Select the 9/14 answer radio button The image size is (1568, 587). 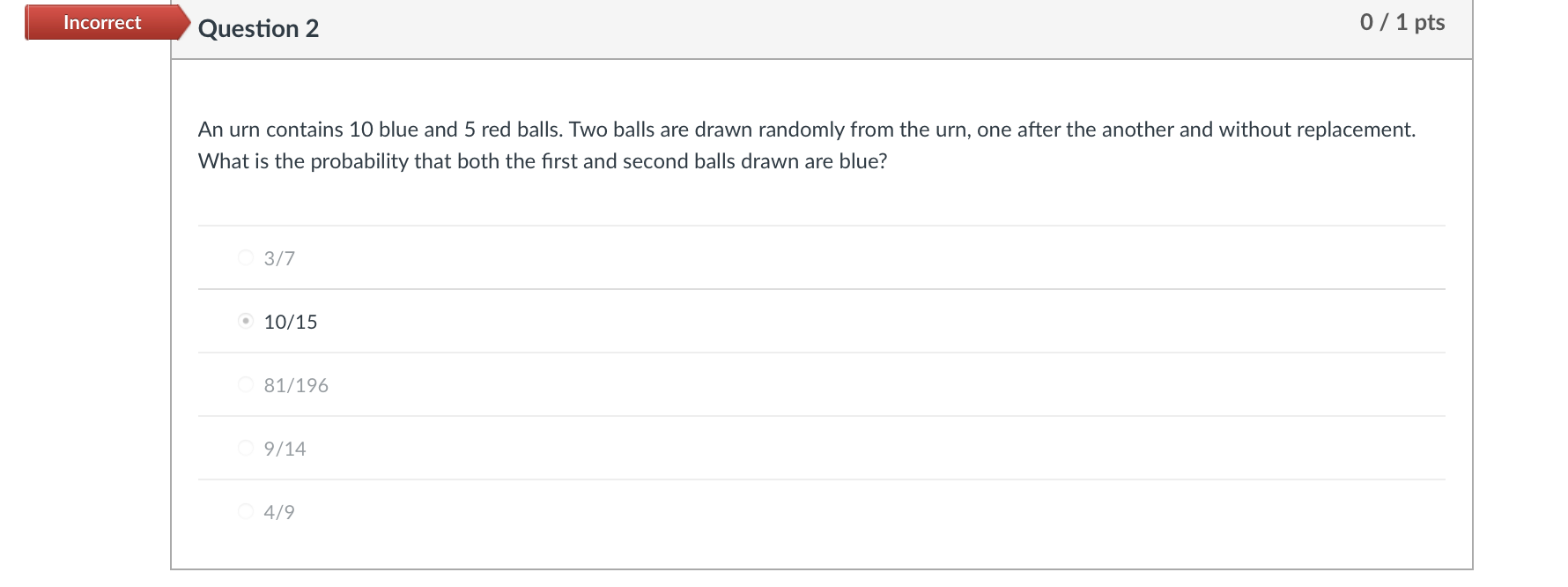tap(245, 448)
